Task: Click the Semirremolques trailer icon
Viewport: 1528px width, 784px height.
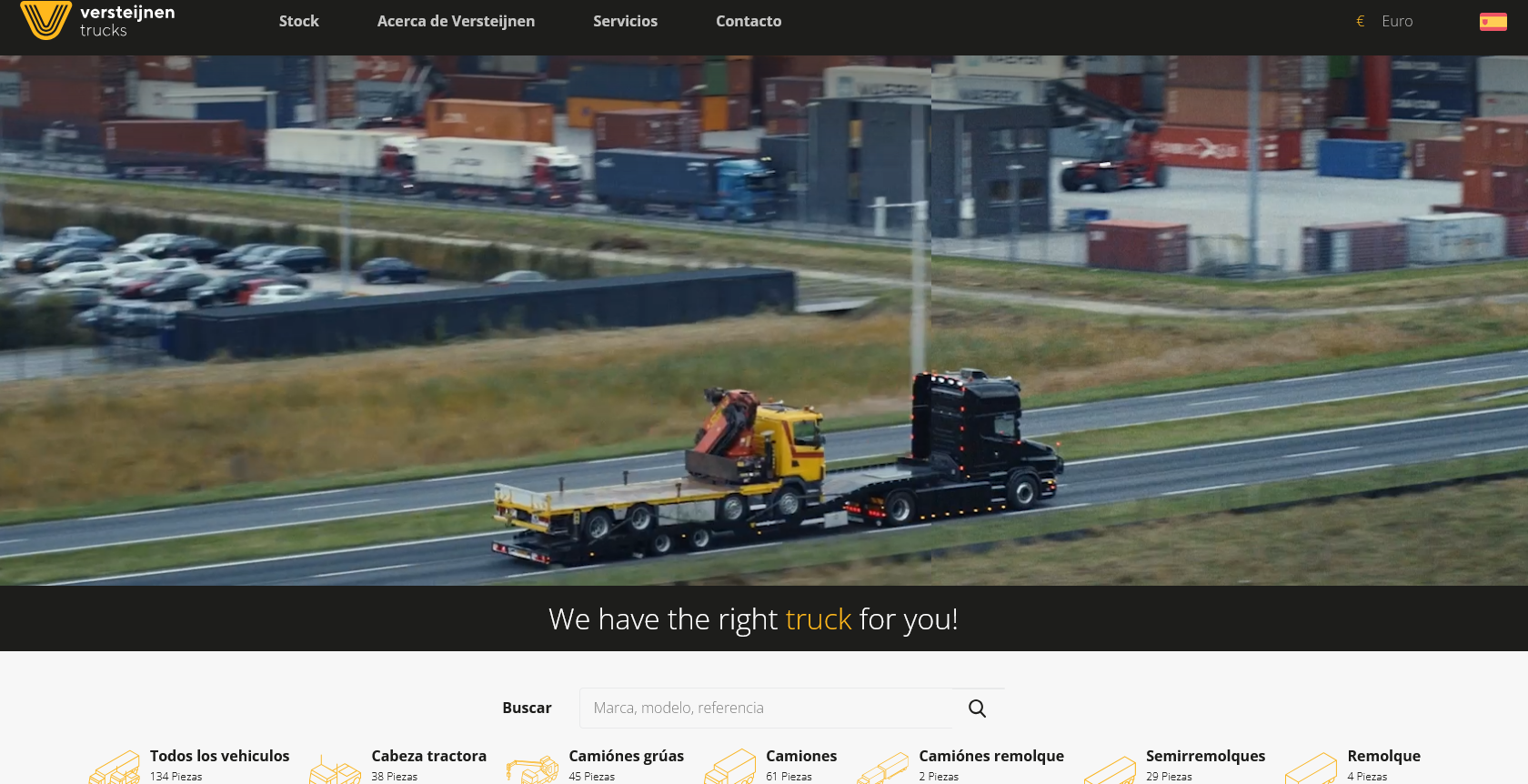Action: 1110,769
